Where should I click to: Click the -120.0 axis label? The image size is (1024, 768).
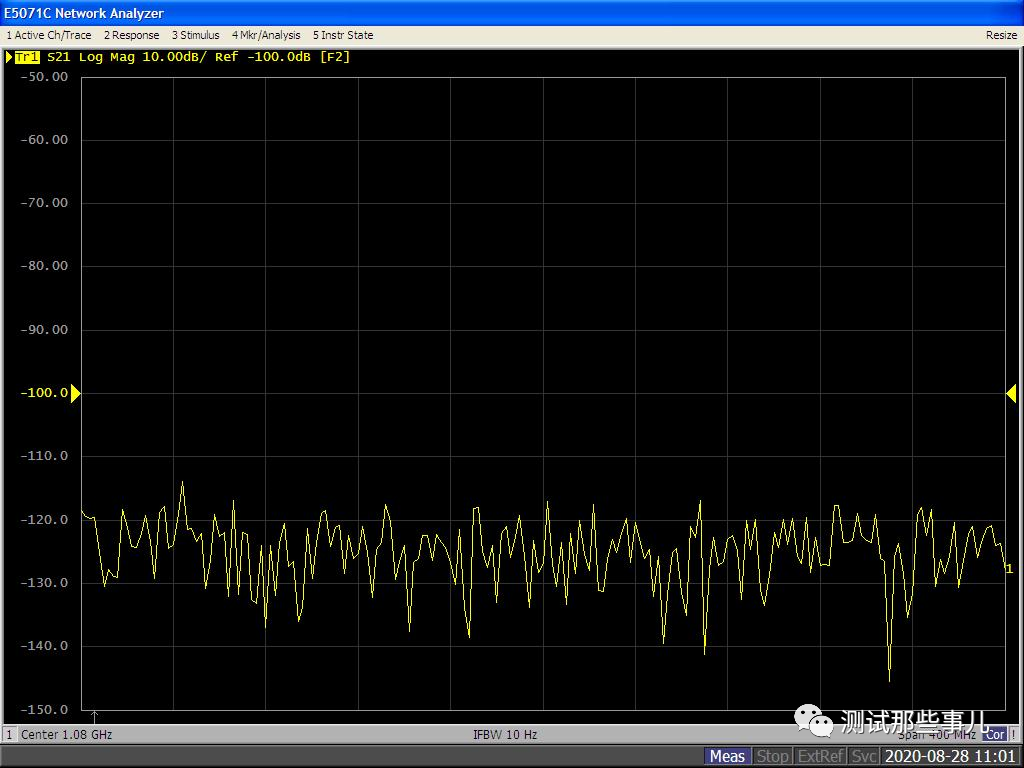44,520
